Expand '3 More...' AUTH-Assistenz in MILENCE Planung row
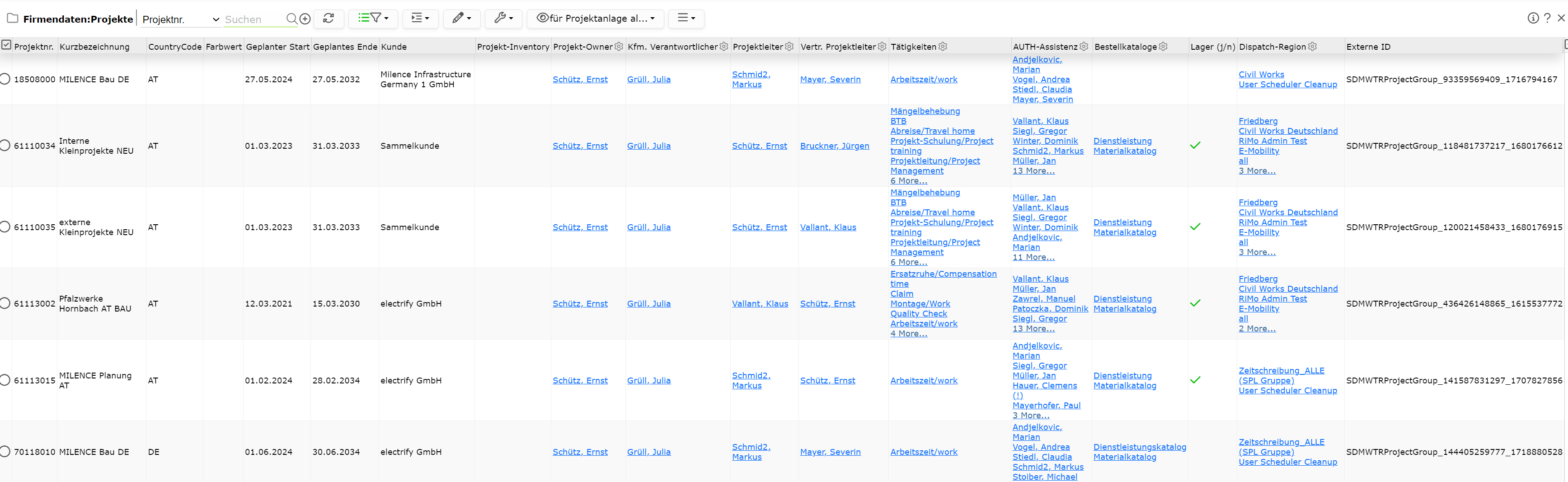 point(1031,416)
